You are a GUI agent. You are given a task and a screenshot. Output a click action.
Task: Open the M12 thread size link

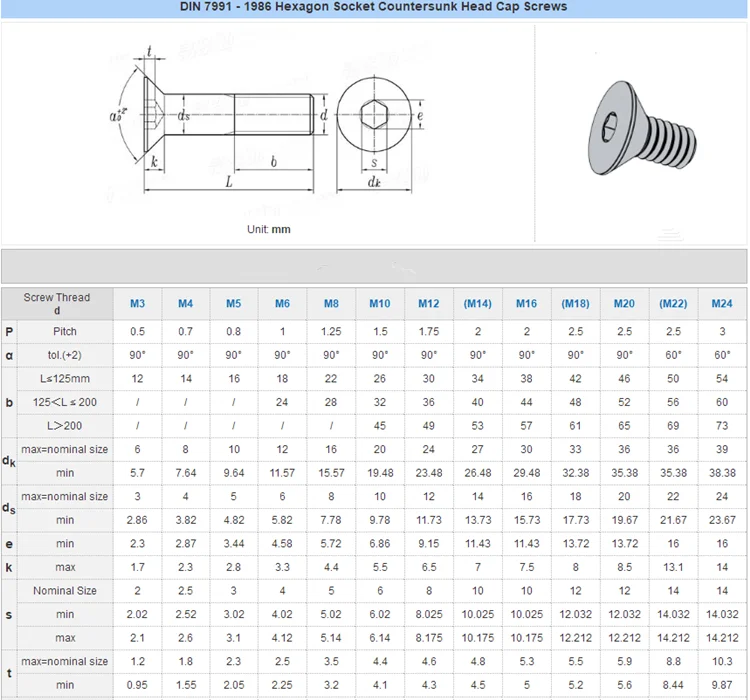[x=428, y=304]
